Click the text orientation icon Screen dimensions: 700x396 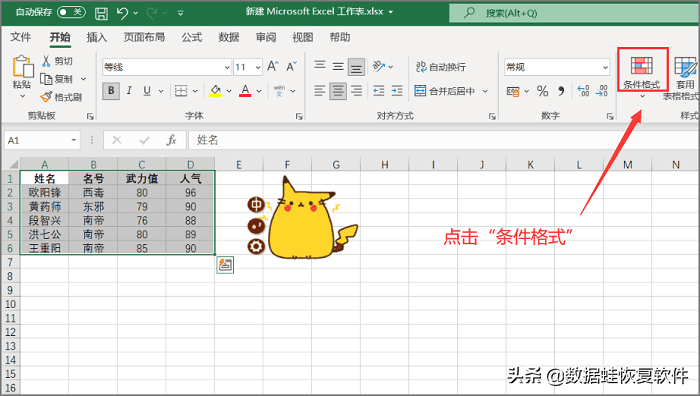(379, 67)
